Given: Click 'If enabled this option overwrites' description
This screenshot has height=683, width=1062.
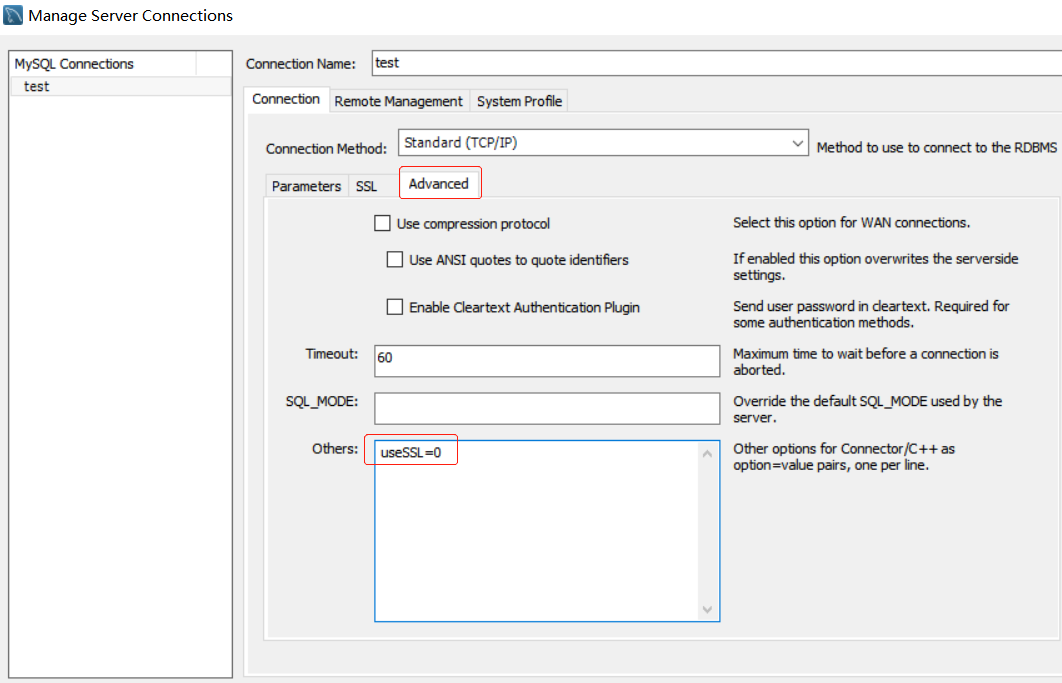Looking at the screenshot, I should (876, 267).
